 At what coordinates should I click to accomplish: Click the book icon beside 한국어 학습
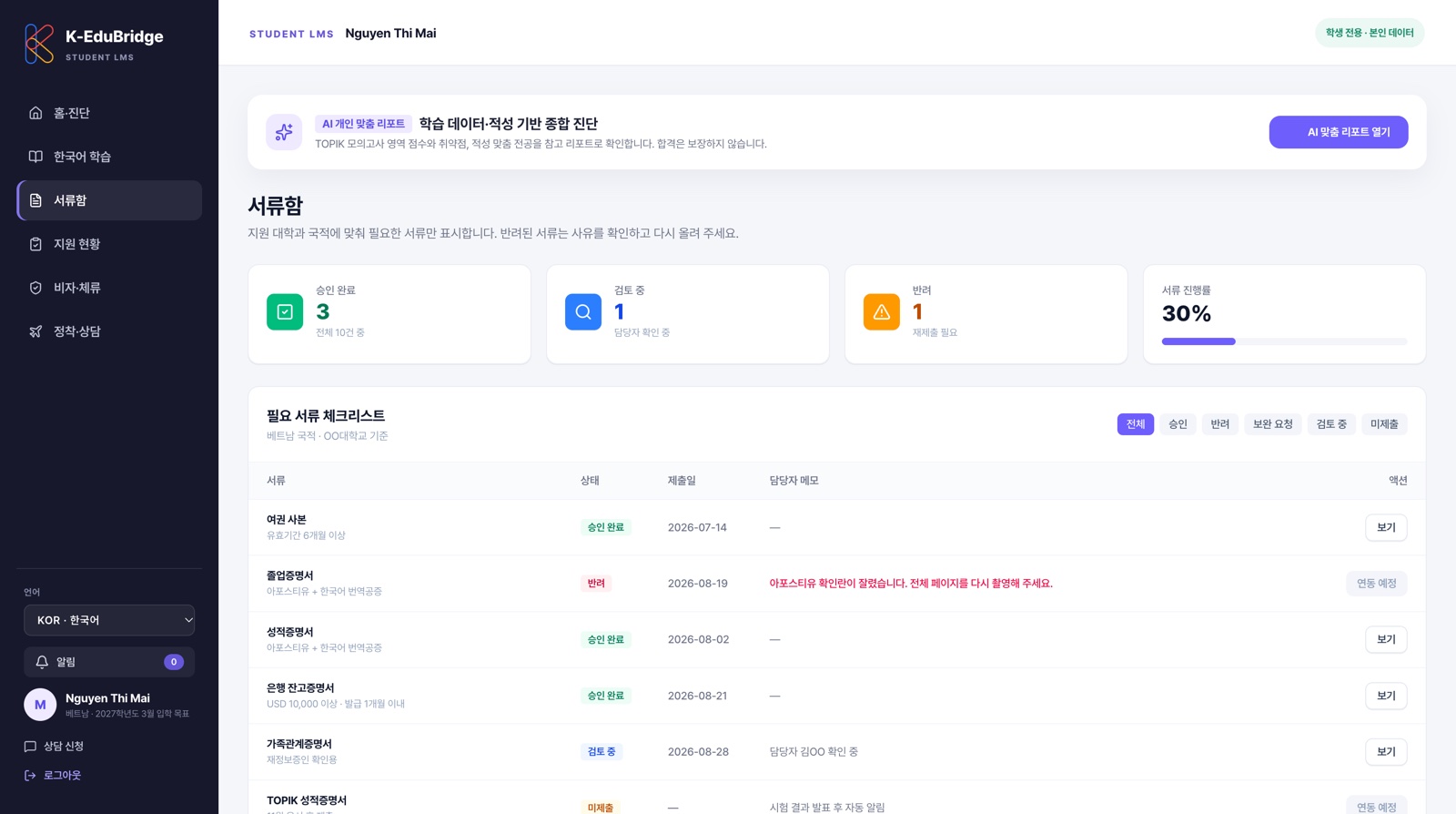(x=35, y=157)
